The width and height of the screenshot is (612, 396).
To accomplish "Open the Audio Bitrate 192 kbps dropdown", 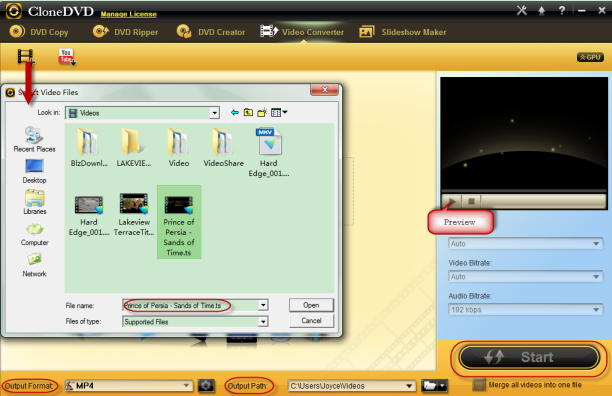I will pyautogui.click(x=525, y=310).
